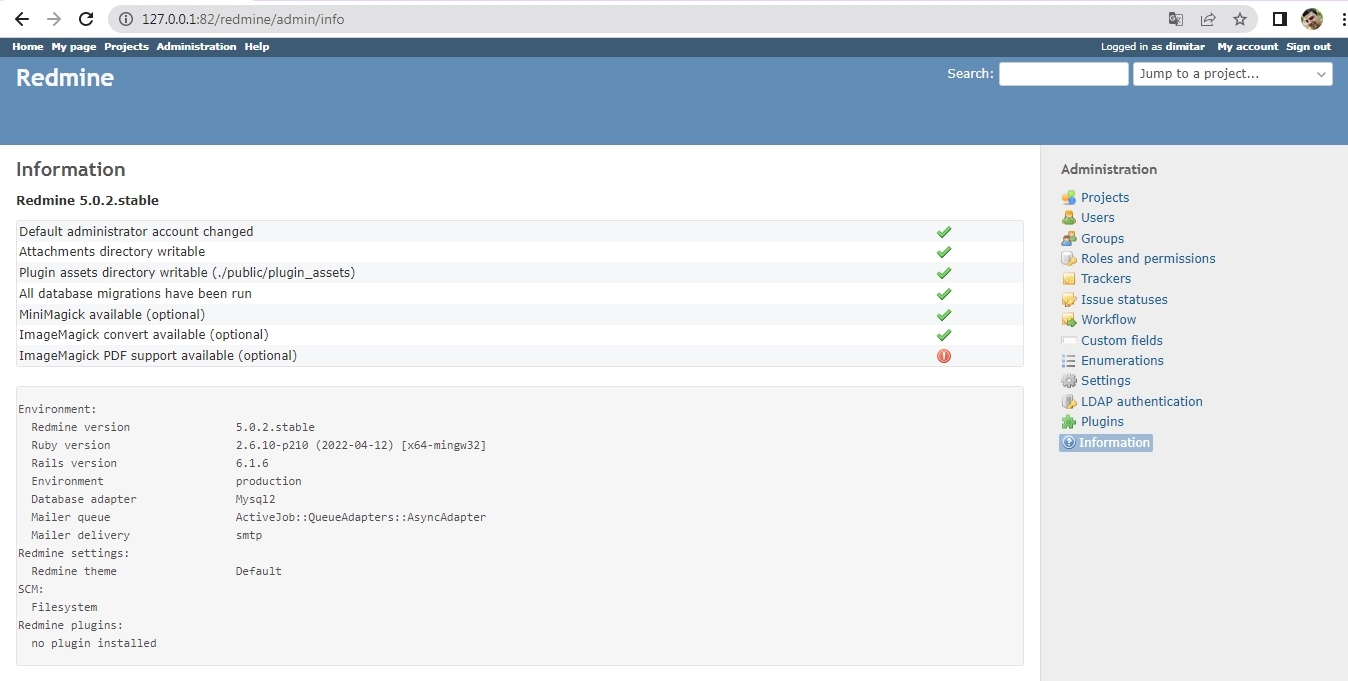Go to My page in top menu
Viewport: 1348px width, 681px height.
coord(74,47)
